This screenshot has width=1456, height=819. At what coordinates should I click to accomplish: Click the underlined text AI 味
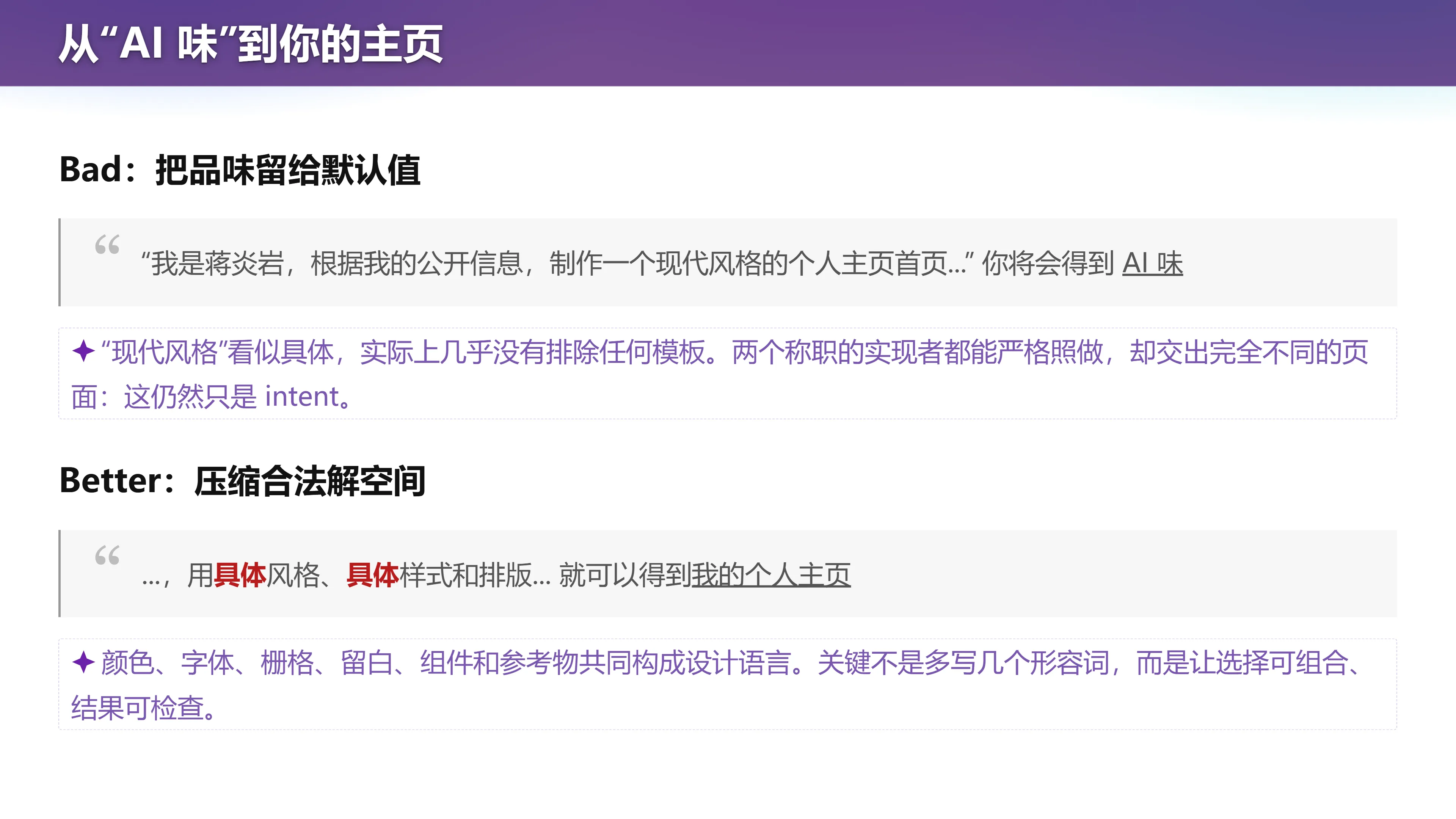[x=1152, y=264]
